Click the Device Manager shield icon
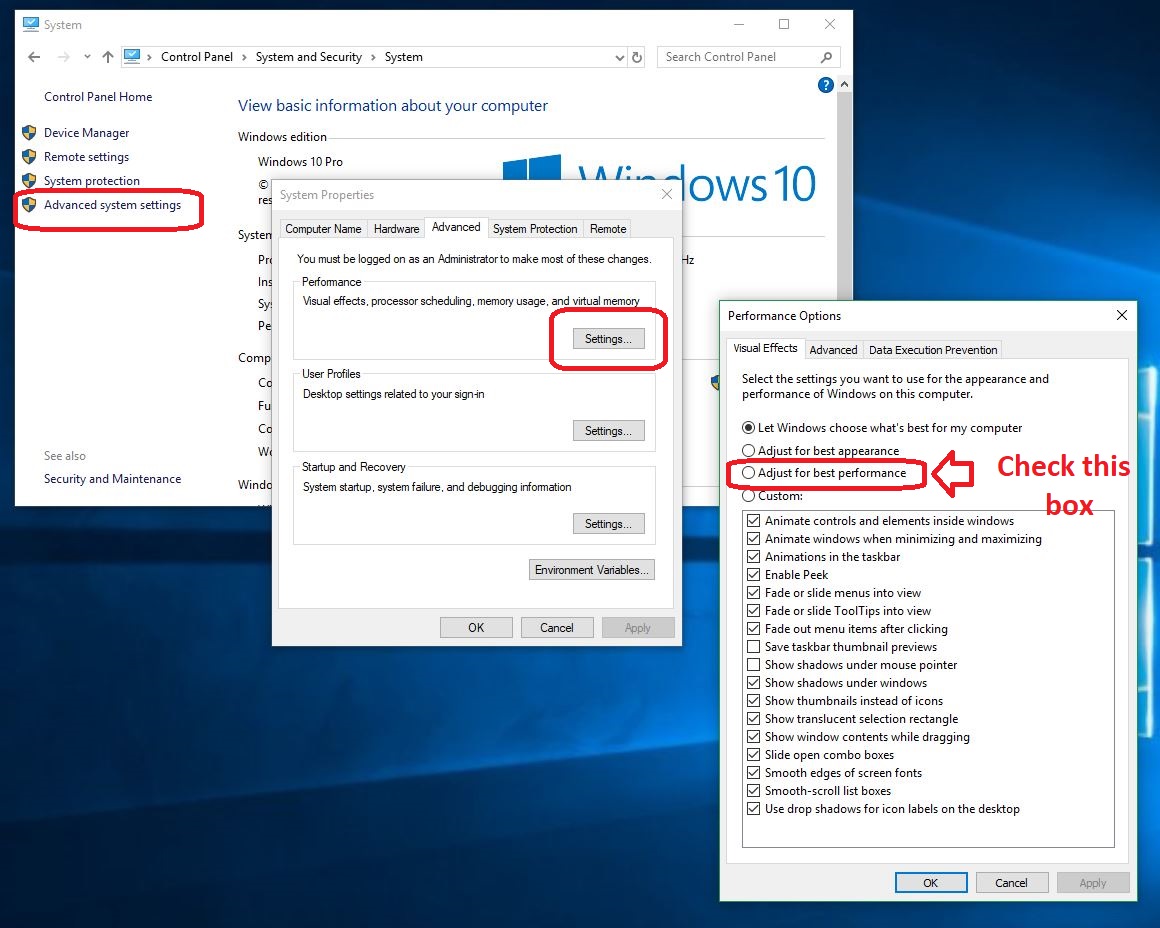Screen dimensions: 1160x928 coord(29,133)
